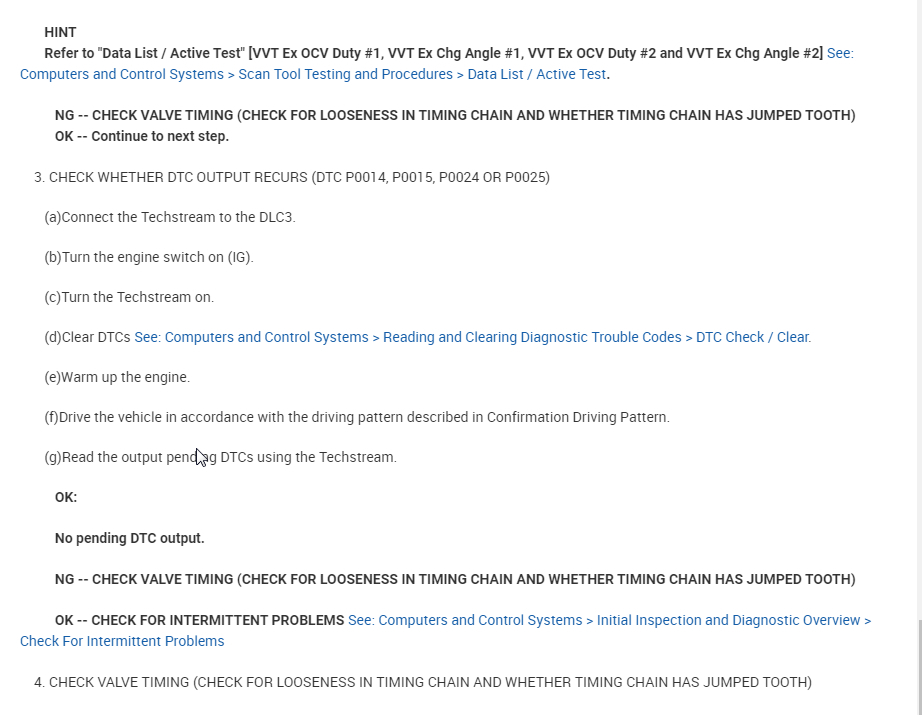This screenshot has width=922, height=715.
Task: Click the NG line below 'No pending DTC output'
Action: 455,579
